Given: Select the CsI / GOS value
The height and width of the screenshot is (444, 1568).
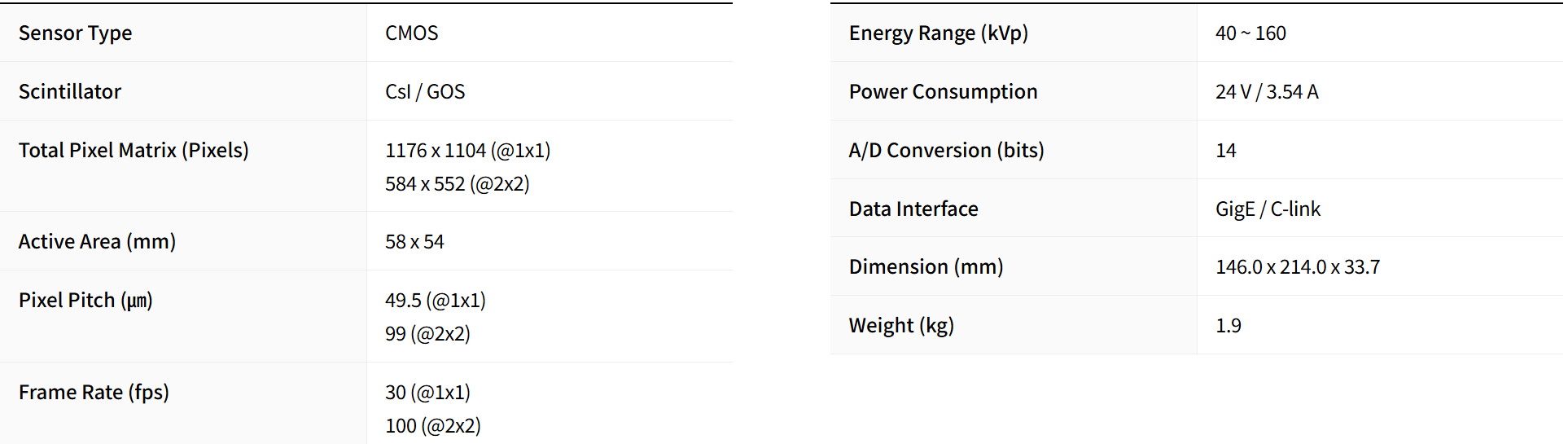Looking at the screenshot, I should point(425,92).
